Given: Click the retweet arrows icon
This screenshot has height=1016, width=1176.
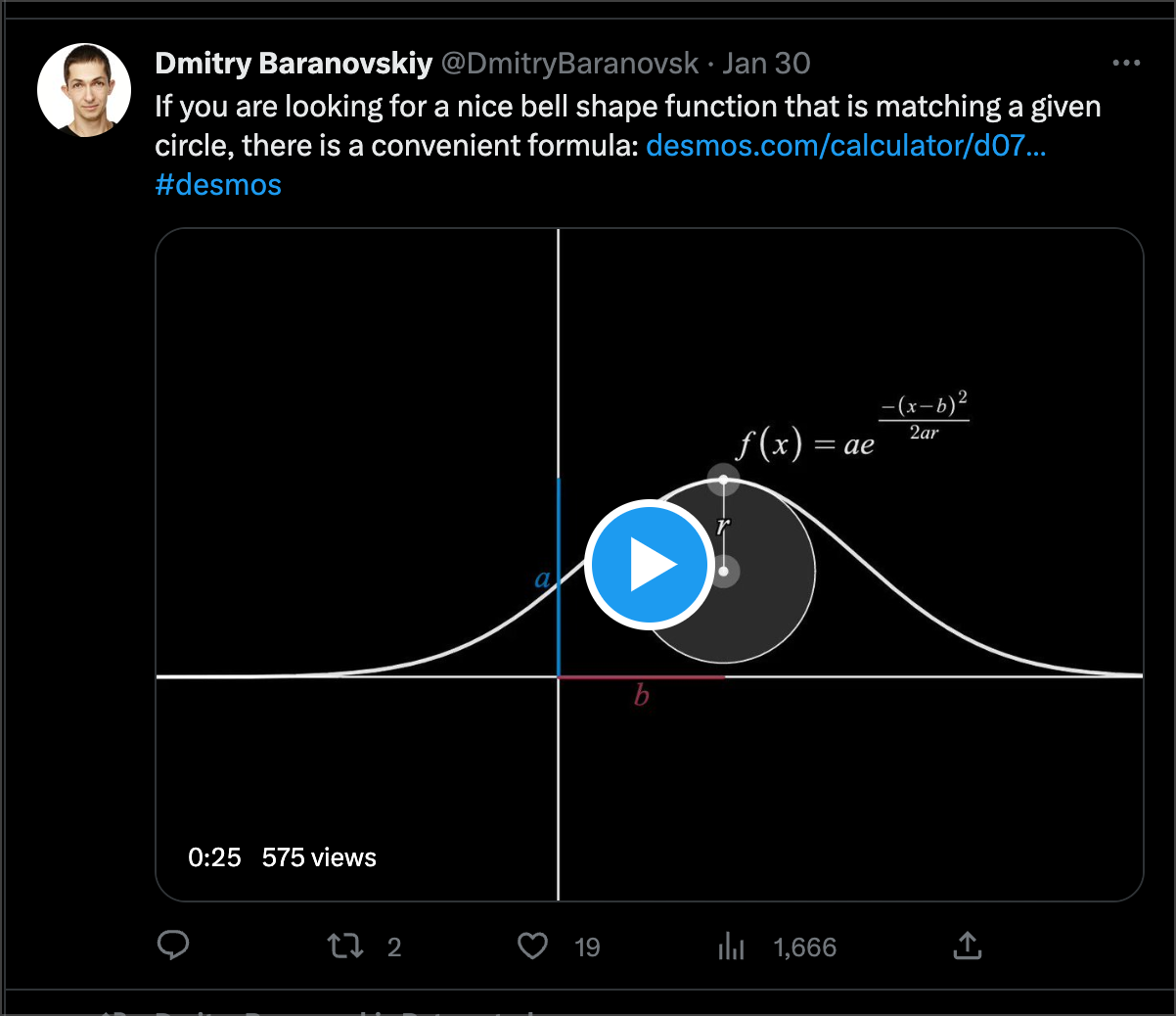Looking at the screenshot, I should [x=344, y=947].
